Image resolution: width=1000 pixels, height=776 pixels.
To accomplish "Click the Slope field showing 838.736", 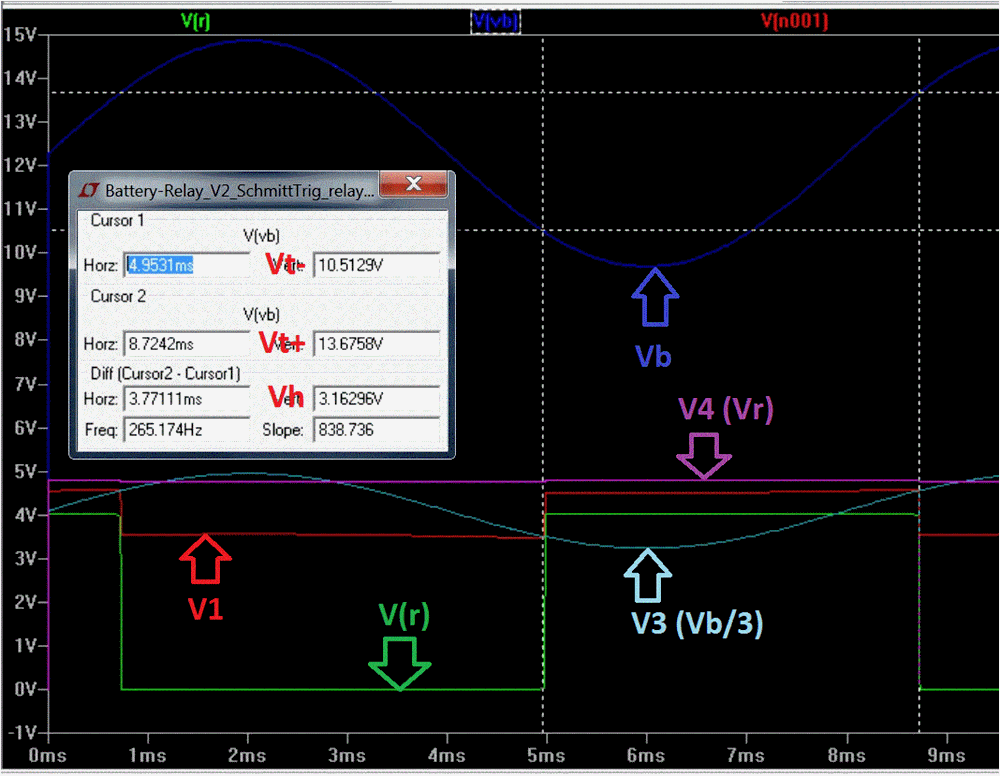I will tap(376, 431).
